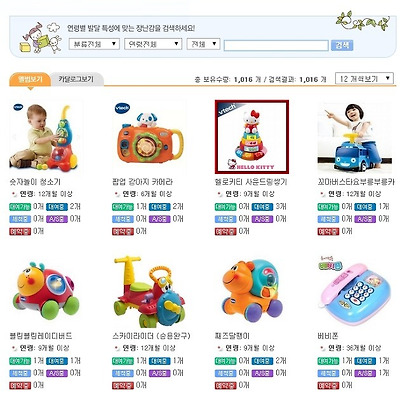Open the 분류전체 category dropdown
400x400 pixels.
tap(94, 44)
